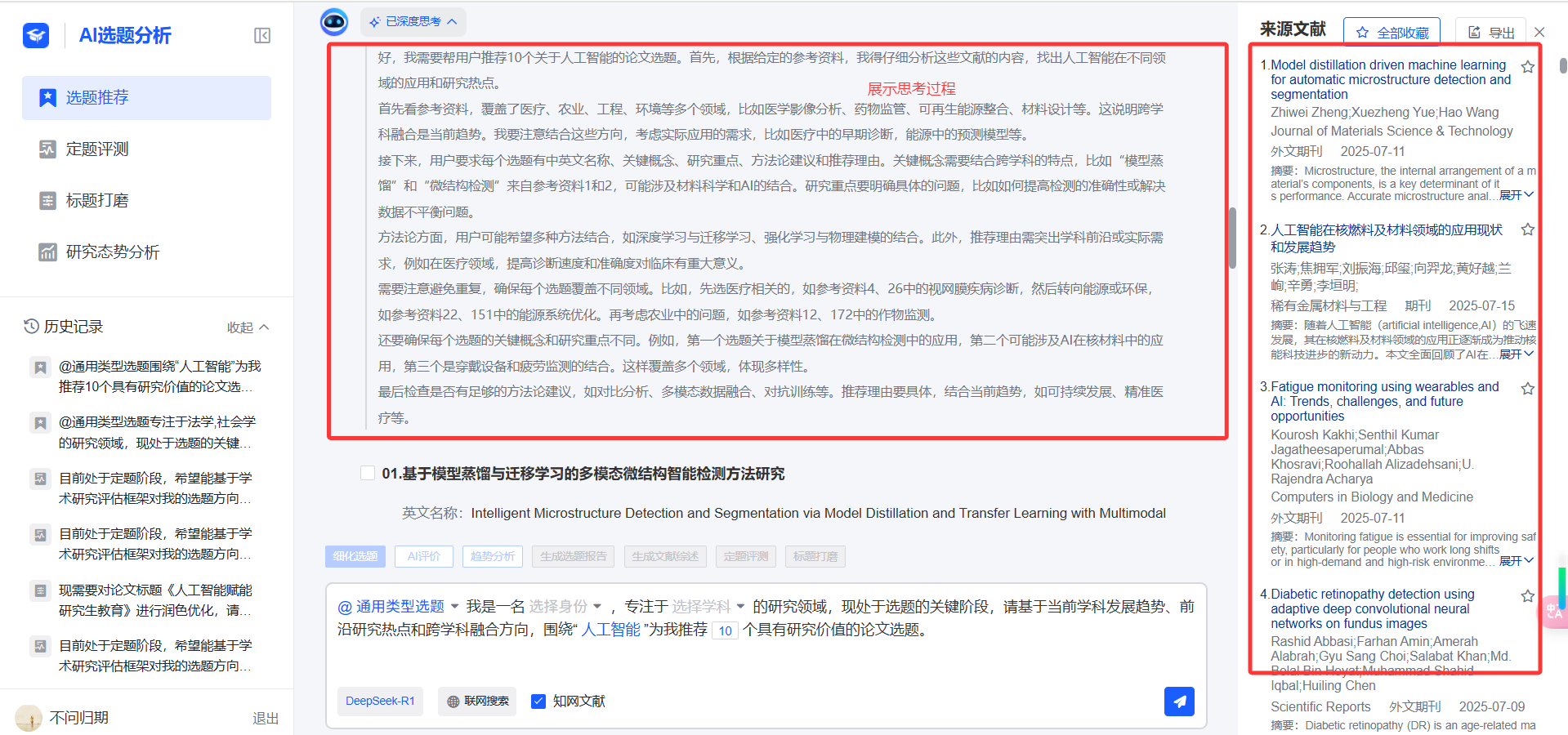This screenshot has height=735, width=1568.
Task: Click the blue send message button
Action: click(1178, 701)
